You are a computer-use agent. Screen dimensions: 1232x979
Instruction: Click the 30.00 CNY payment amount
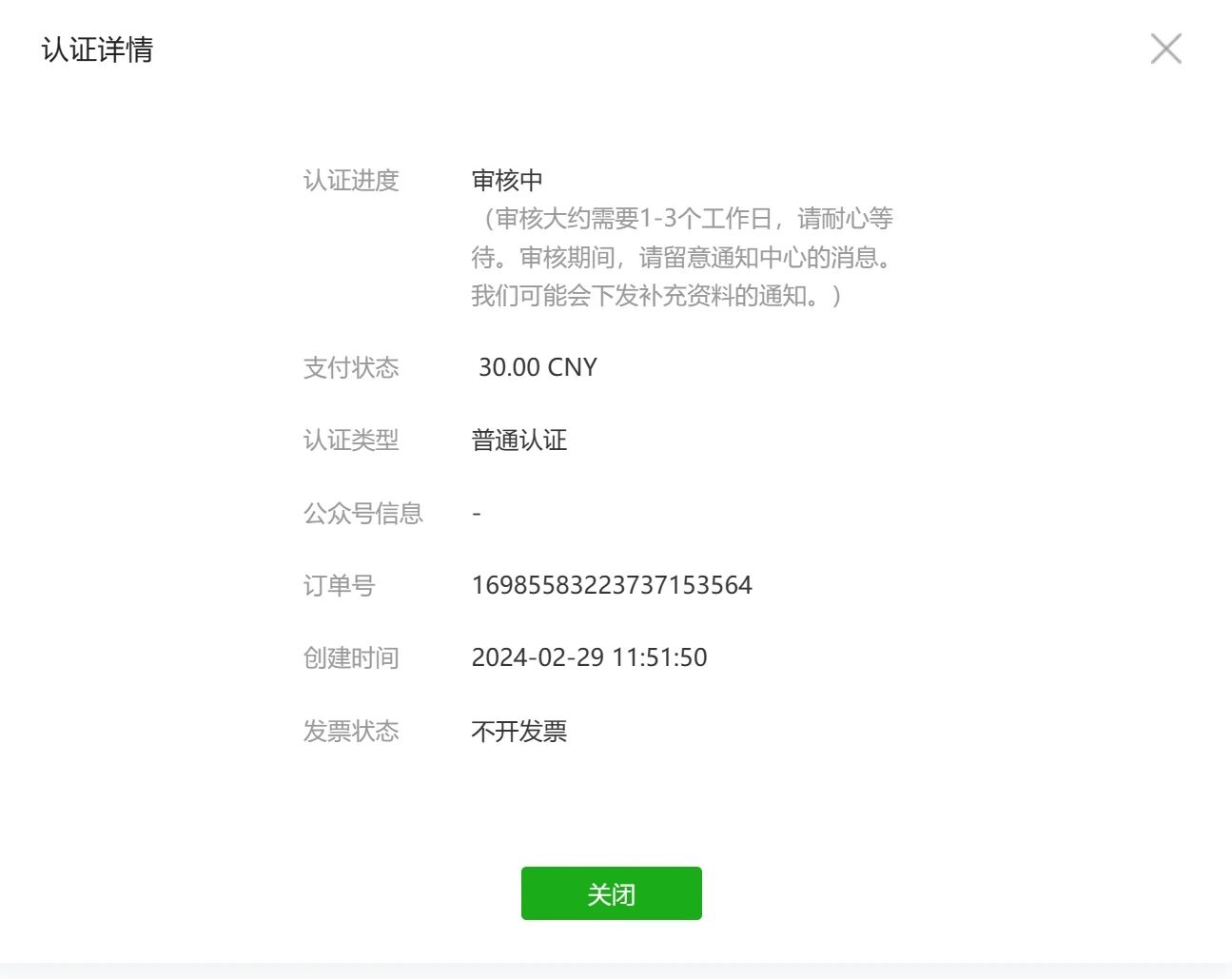tap(538, 367)
